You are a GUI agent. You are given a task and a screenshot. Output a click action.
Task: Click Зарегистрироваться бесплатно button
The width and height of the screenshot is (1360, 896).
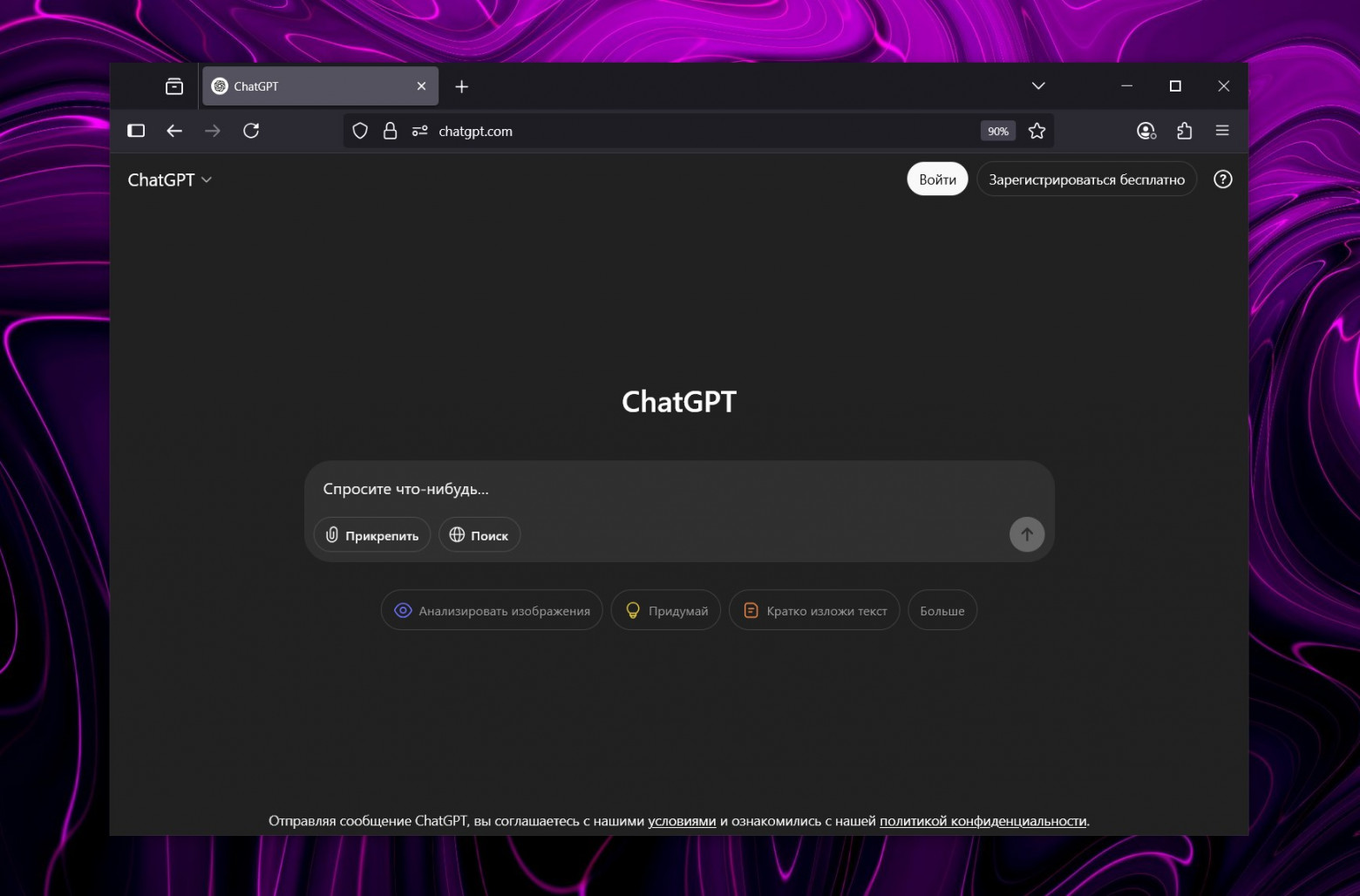point(1086,180)
